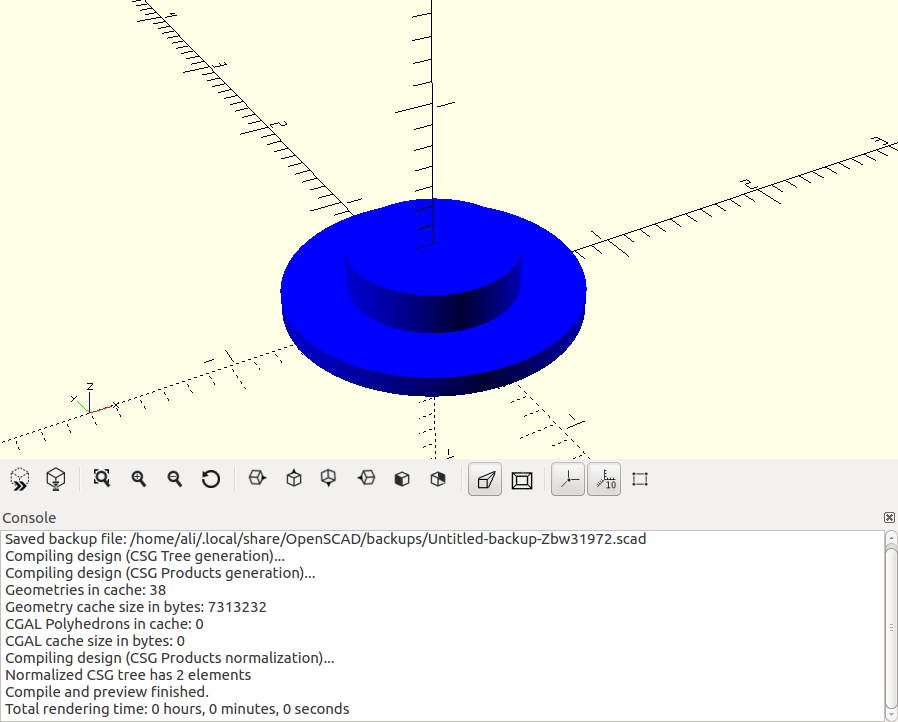Switch to the bottom view
This screenshot has width=898, height=722.
(x=329, y=479)
